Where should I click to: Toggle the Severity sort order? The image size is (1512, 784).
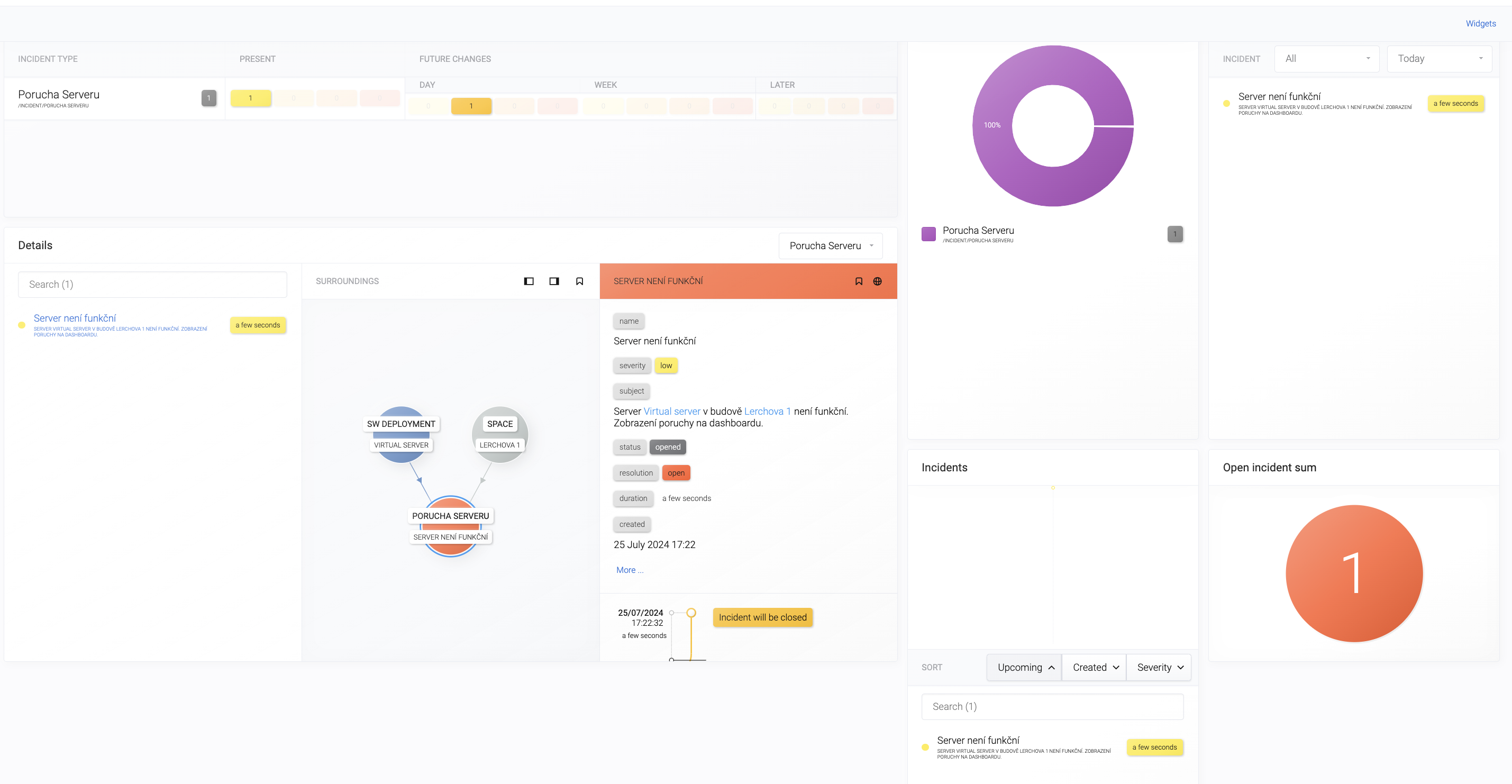click(1159, 667)
